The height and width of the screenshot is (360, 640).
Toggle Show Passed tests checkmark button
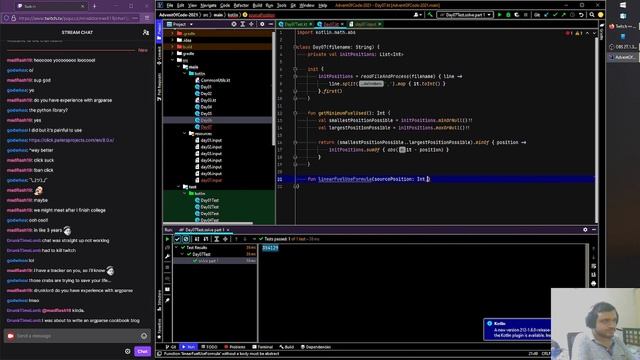coord(177,239)
